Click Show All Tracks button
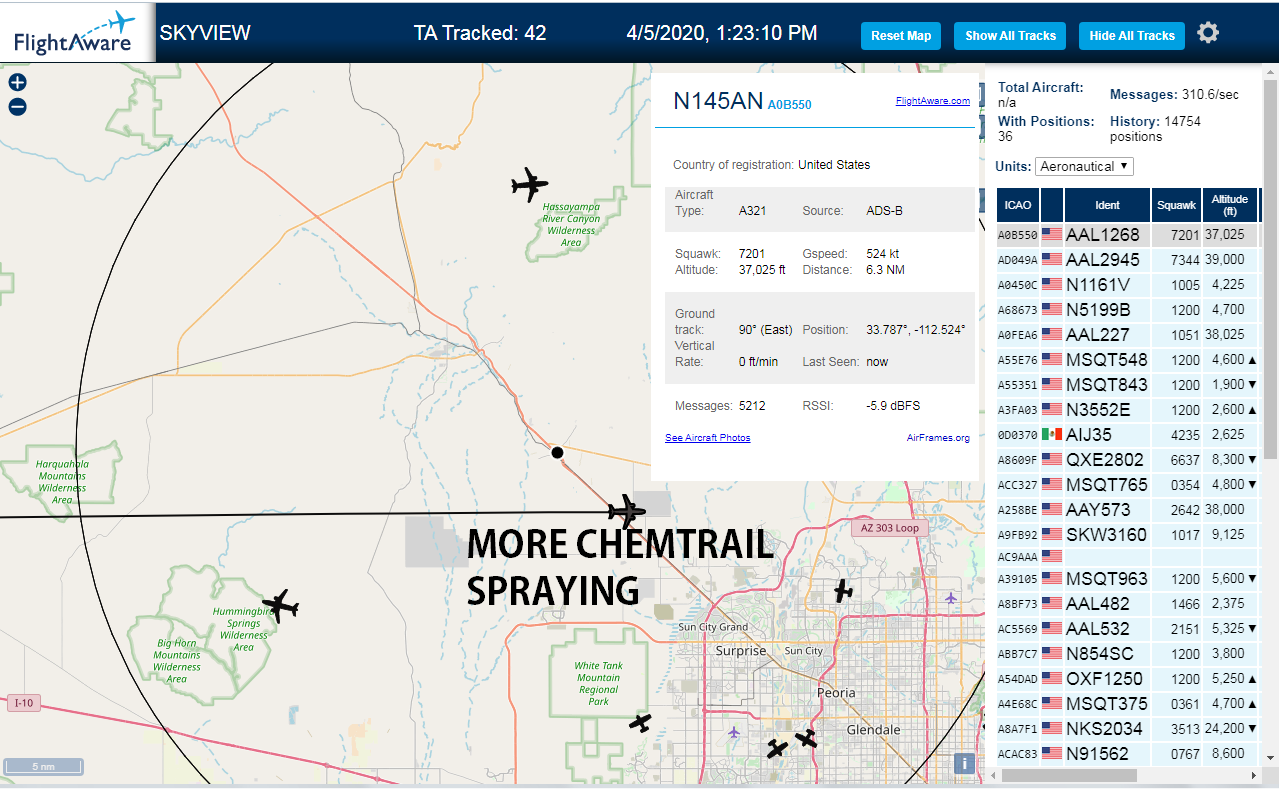 pyautogui.click(x=1010, y=36)
